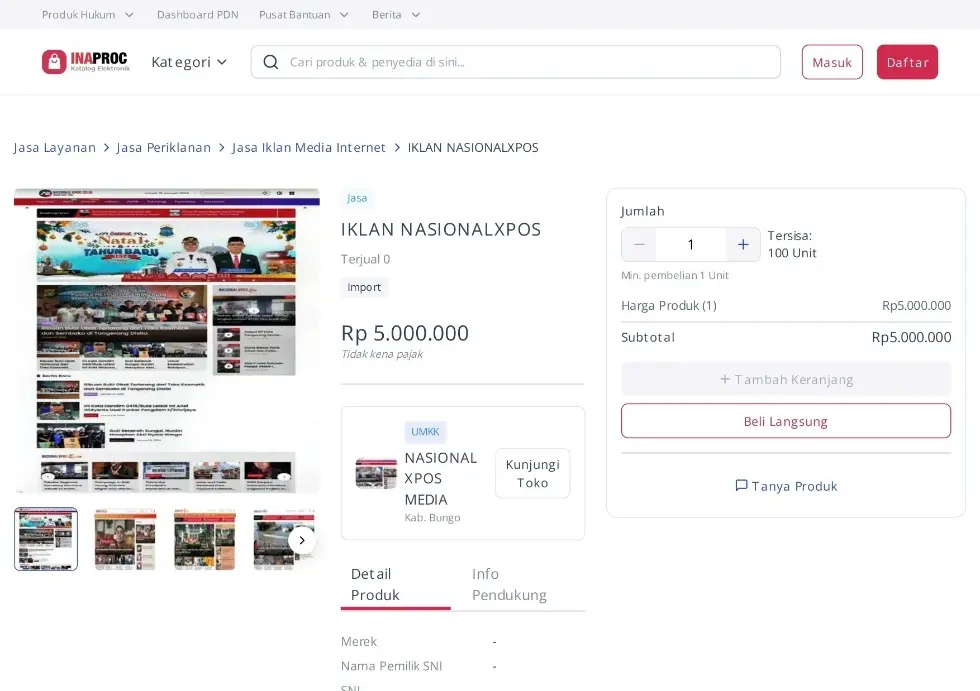Click the Tambah Keranjang button

[786, 379]
